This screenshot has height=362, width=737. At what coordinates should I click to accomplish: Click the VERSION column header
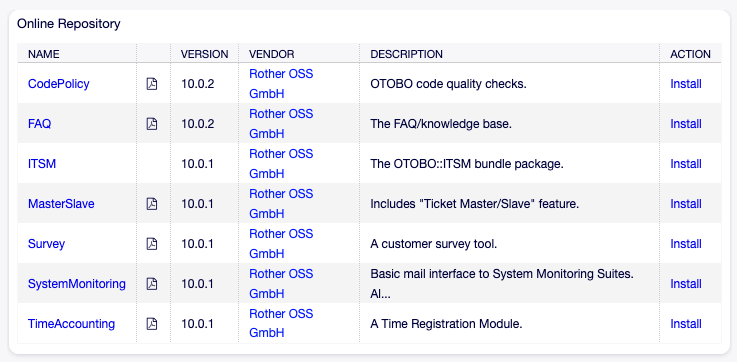coord(204,54)
